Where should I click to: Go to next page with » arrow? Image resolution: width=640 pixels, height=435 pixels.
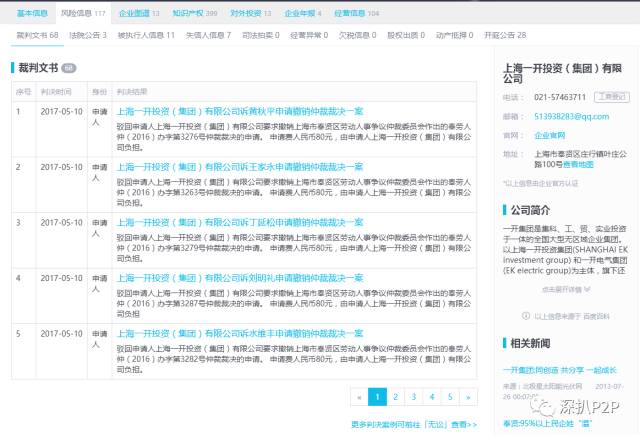point(468,397)
